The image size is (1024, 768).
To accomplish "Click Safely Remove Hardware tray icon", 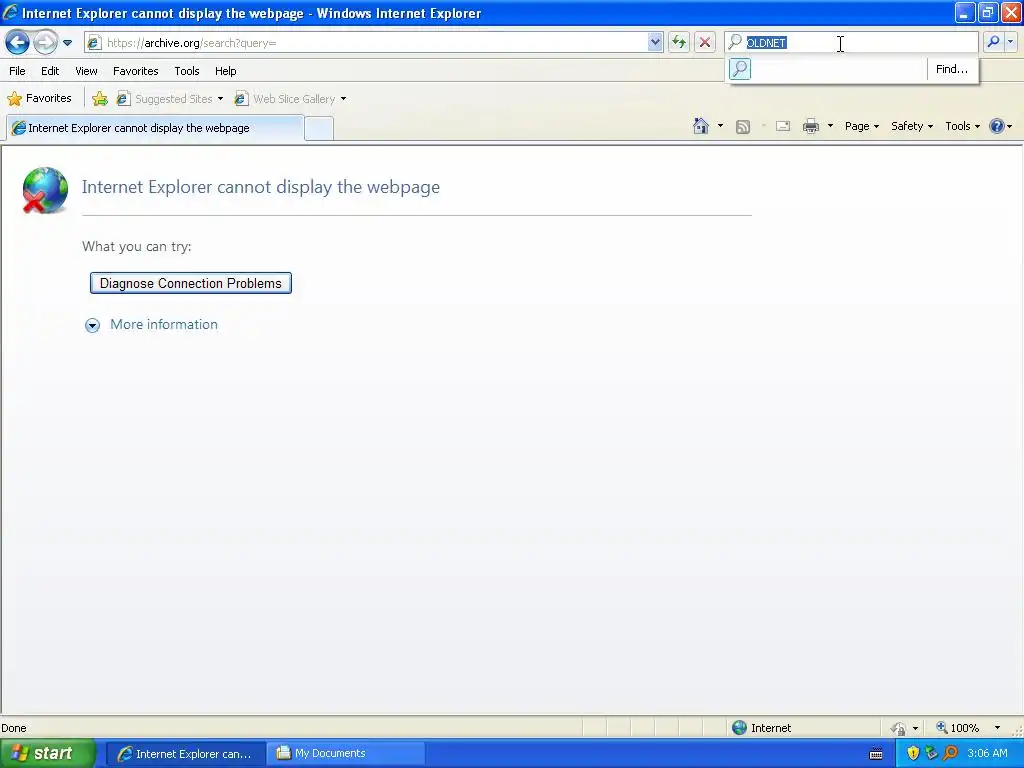I will pos(931,754).
